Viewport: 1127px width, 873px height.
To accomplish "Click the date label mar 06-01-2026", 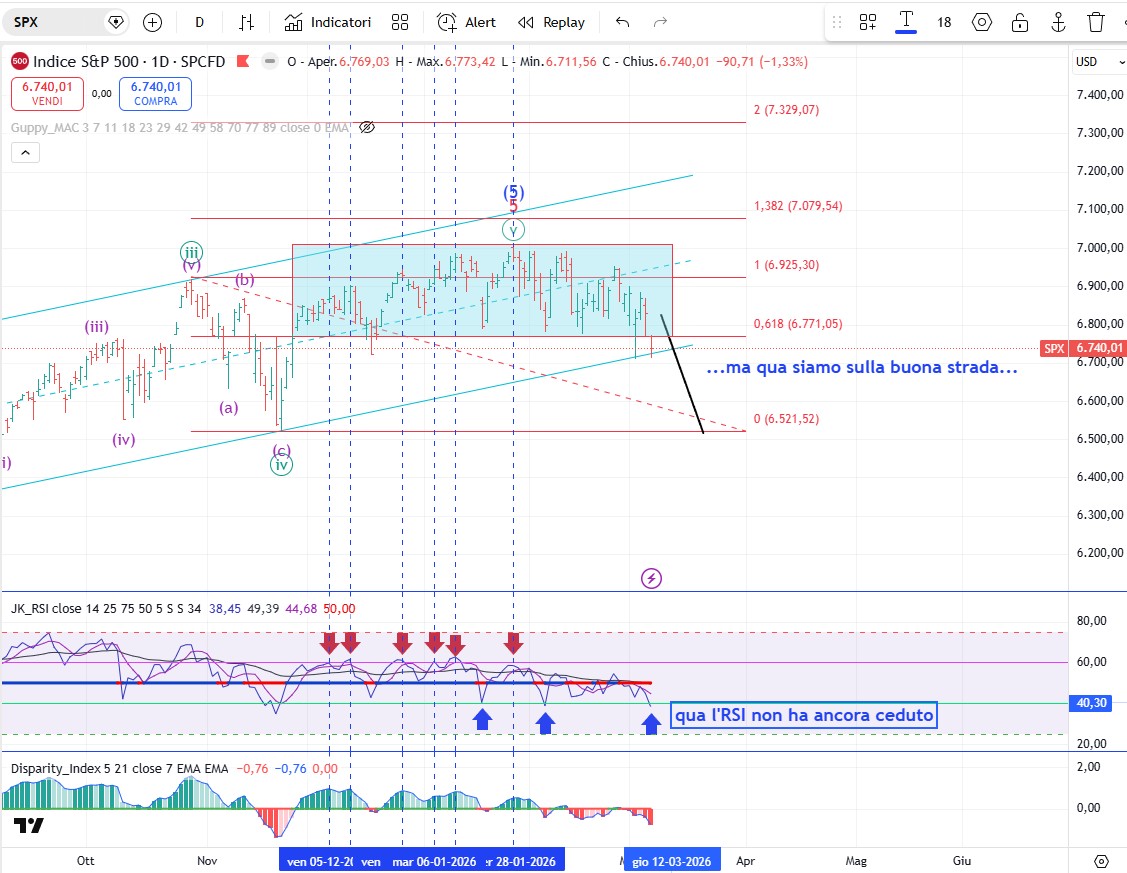I will [x=434, y=861].
